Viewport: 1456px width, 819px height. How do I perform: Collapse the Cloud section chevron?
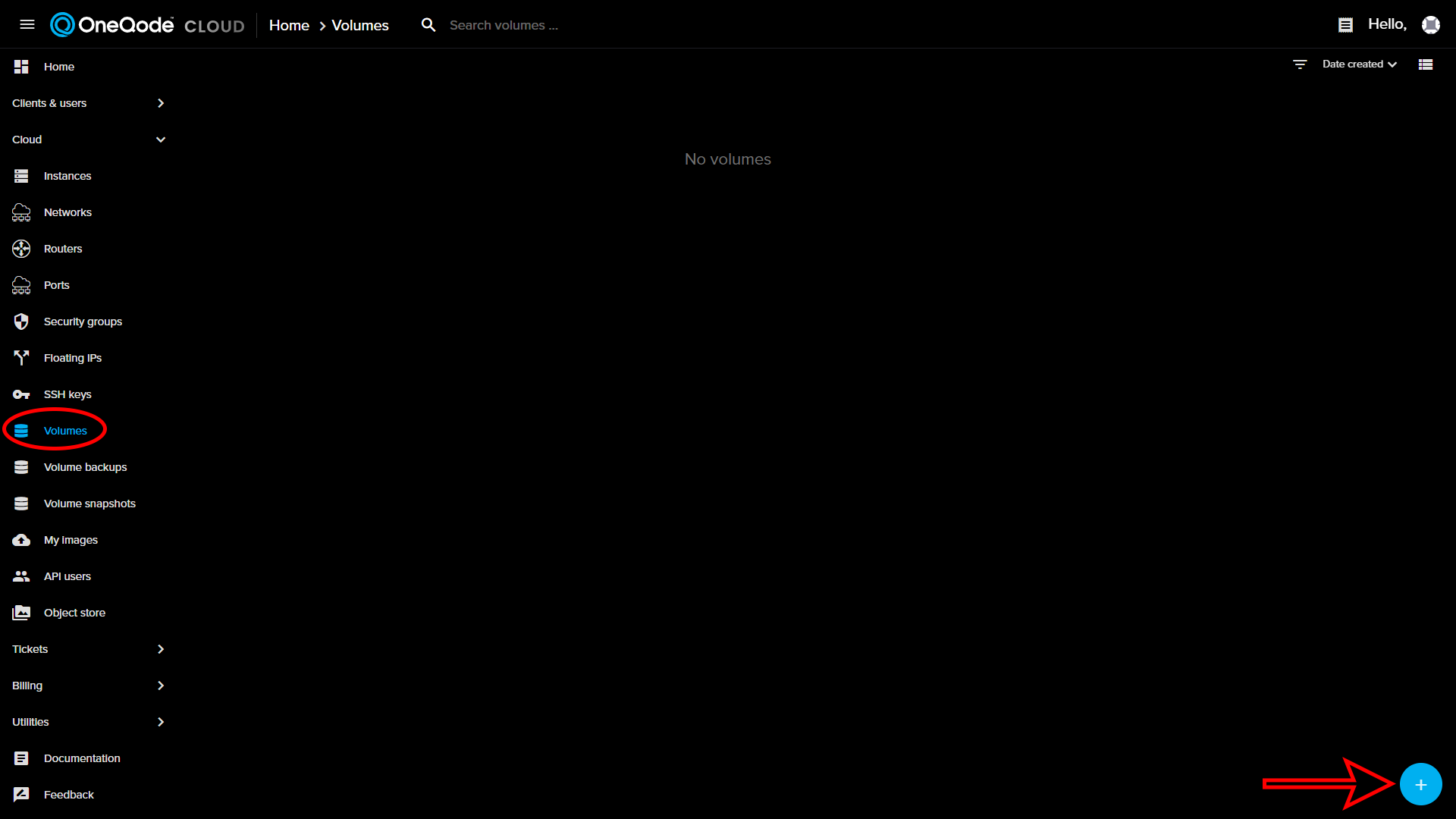(x=161, y=140)
